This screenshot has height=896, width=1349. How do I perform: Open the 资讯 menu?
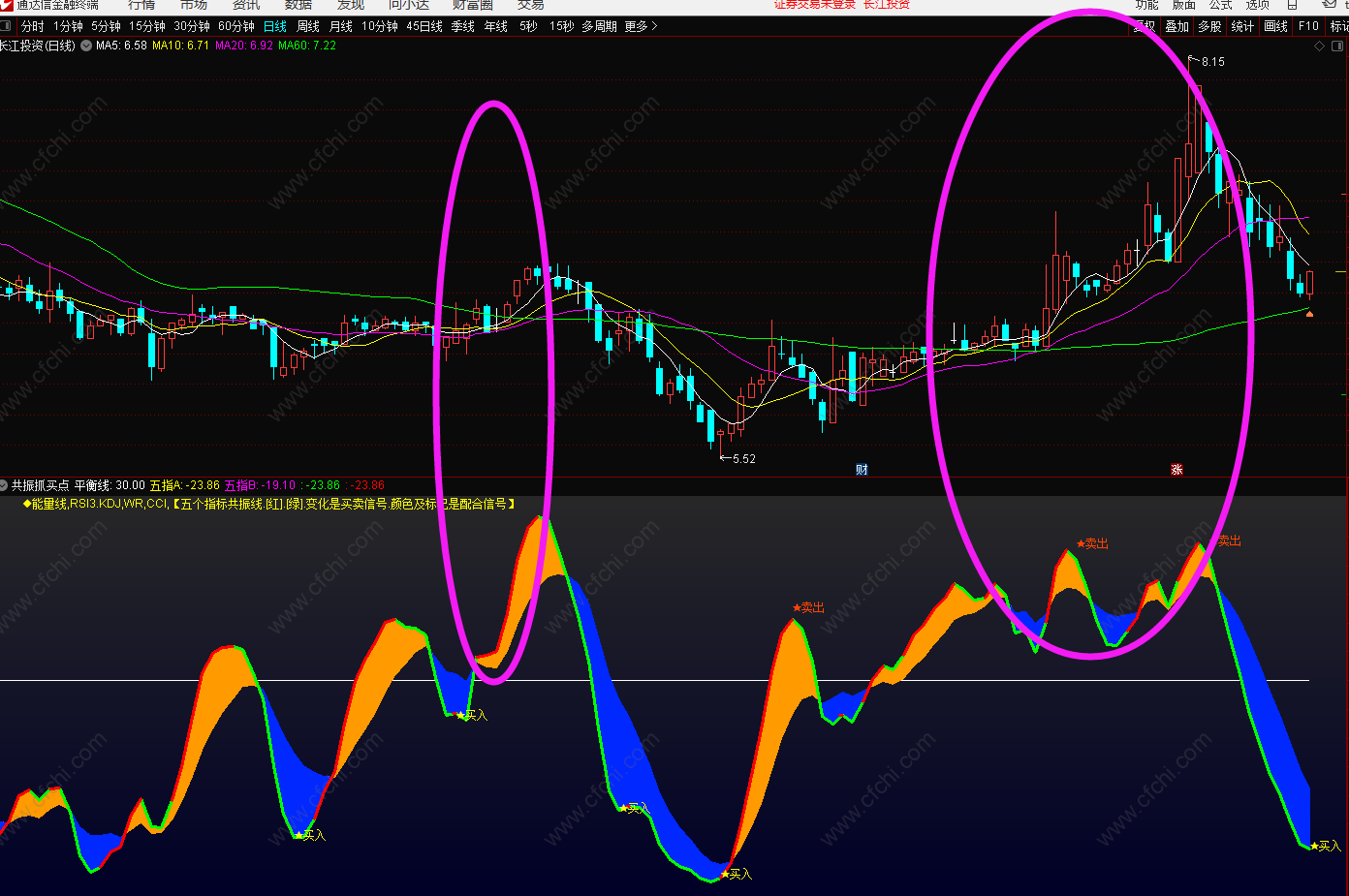[246, 5]
